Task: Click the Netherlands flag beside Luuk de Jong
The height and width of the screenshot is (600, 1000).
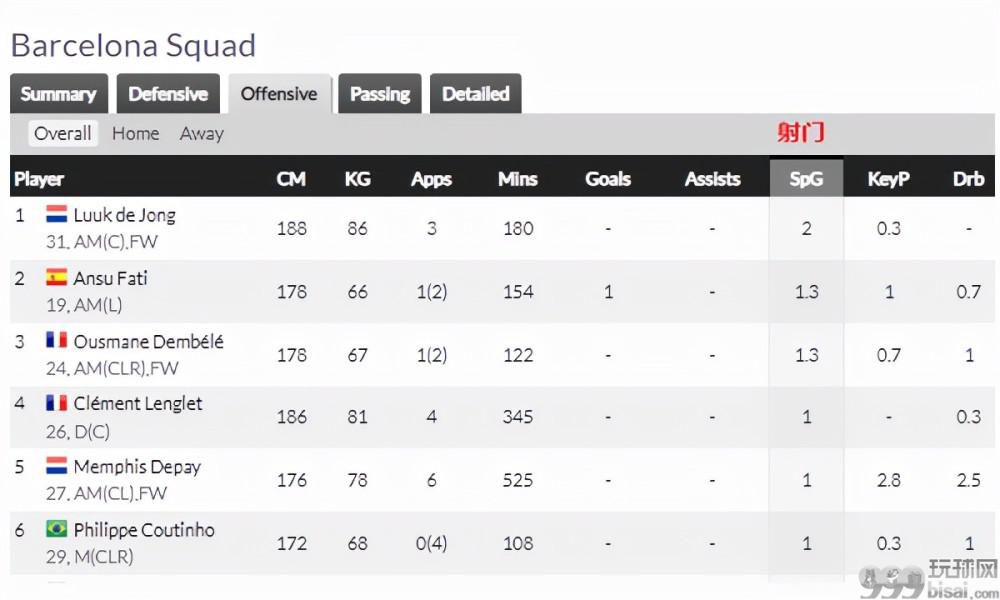Action: point(56,214)
